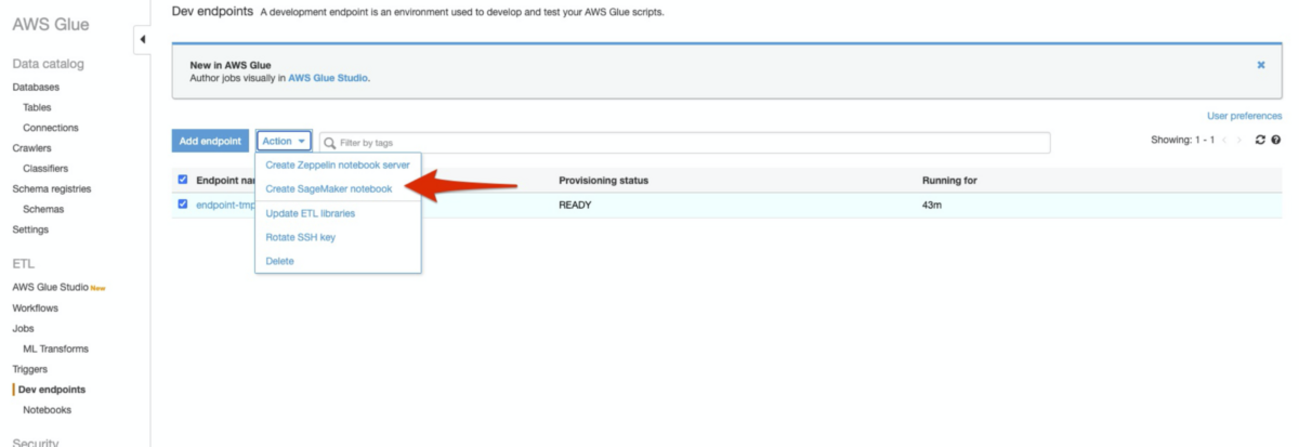
Task: Choose Delete from Action menu
Action: (280, 261)
